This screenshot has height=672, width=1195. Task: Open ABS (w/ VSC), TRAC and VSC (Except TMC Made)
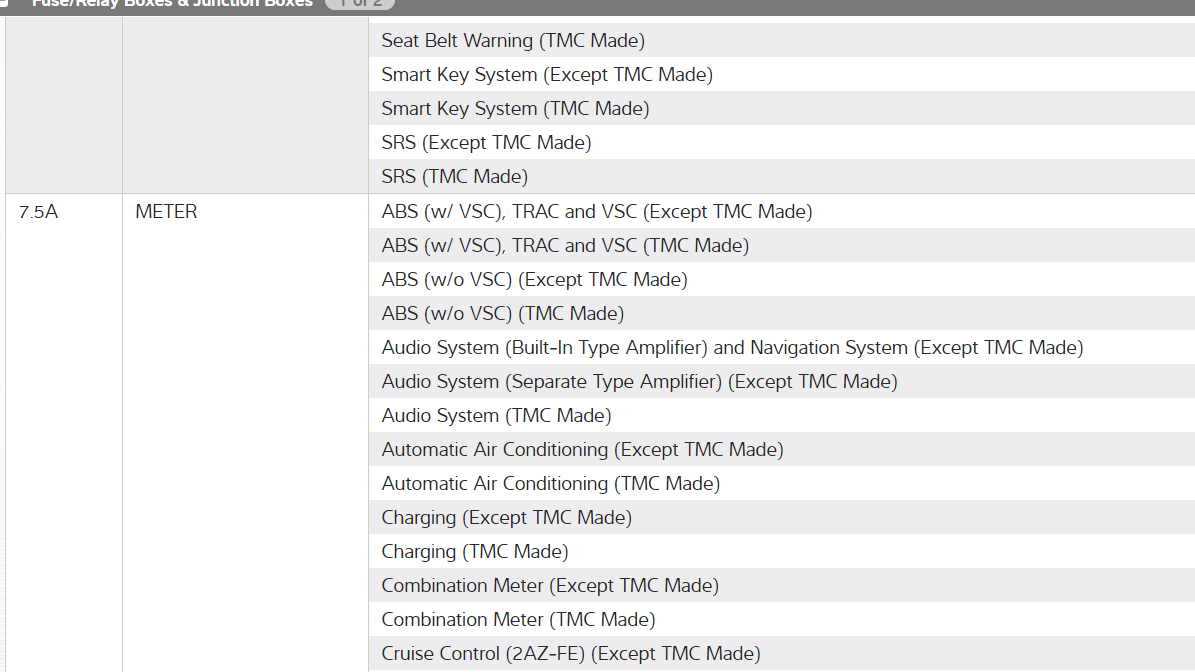tap(596, 212)
